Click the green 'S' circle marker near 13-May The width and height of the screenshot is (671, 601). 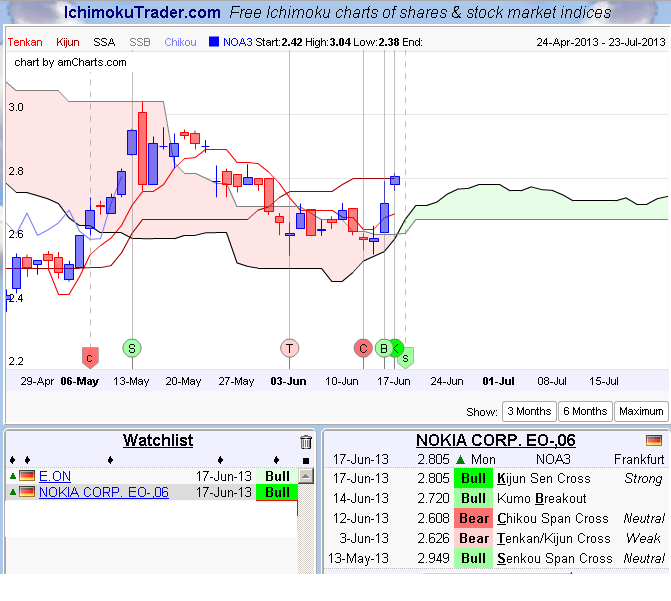(x=132, y=348)
